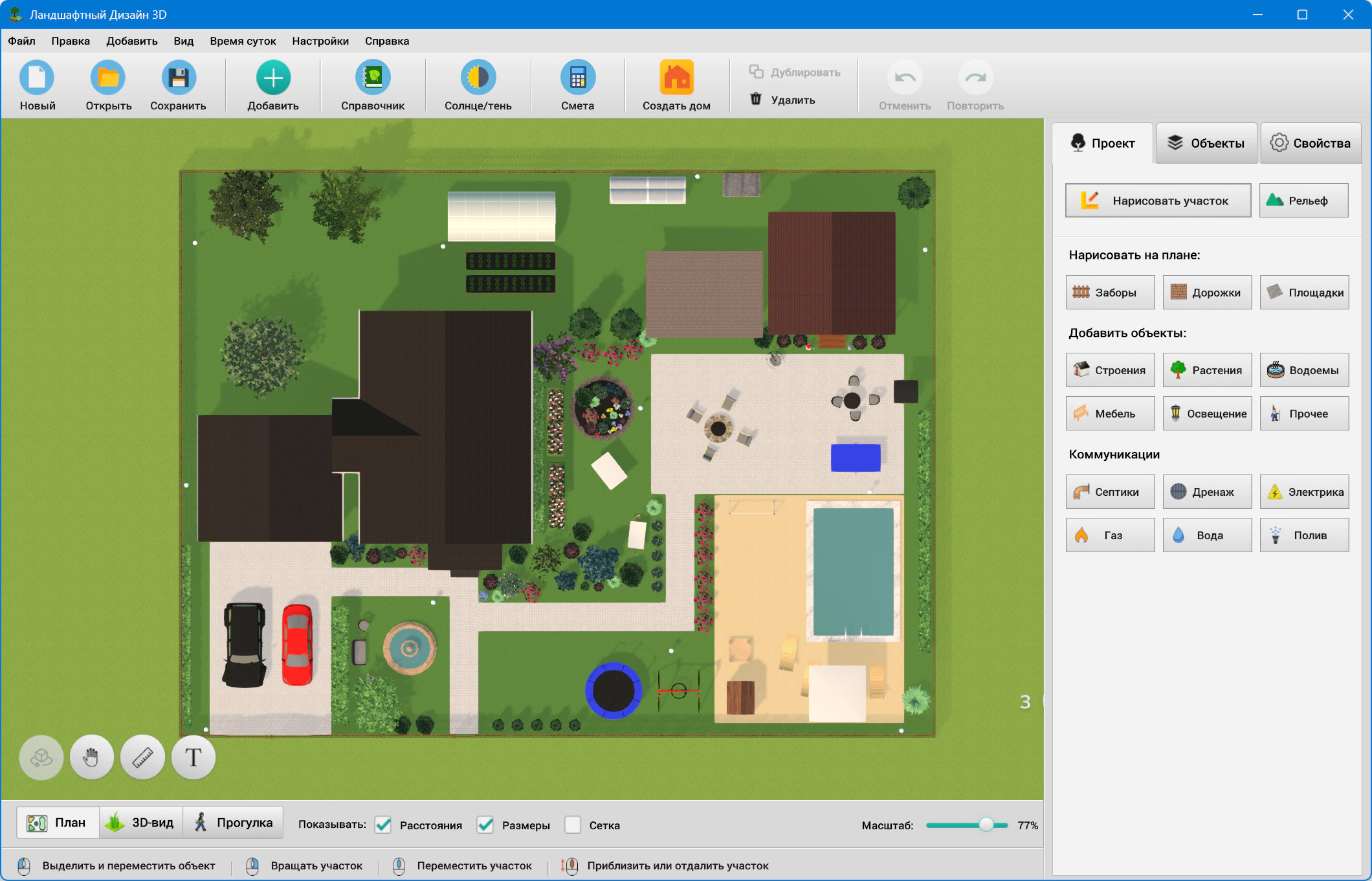Enable the Сетка grid checkbox
The image size is (1372, 881).
(x=573, y=825)
